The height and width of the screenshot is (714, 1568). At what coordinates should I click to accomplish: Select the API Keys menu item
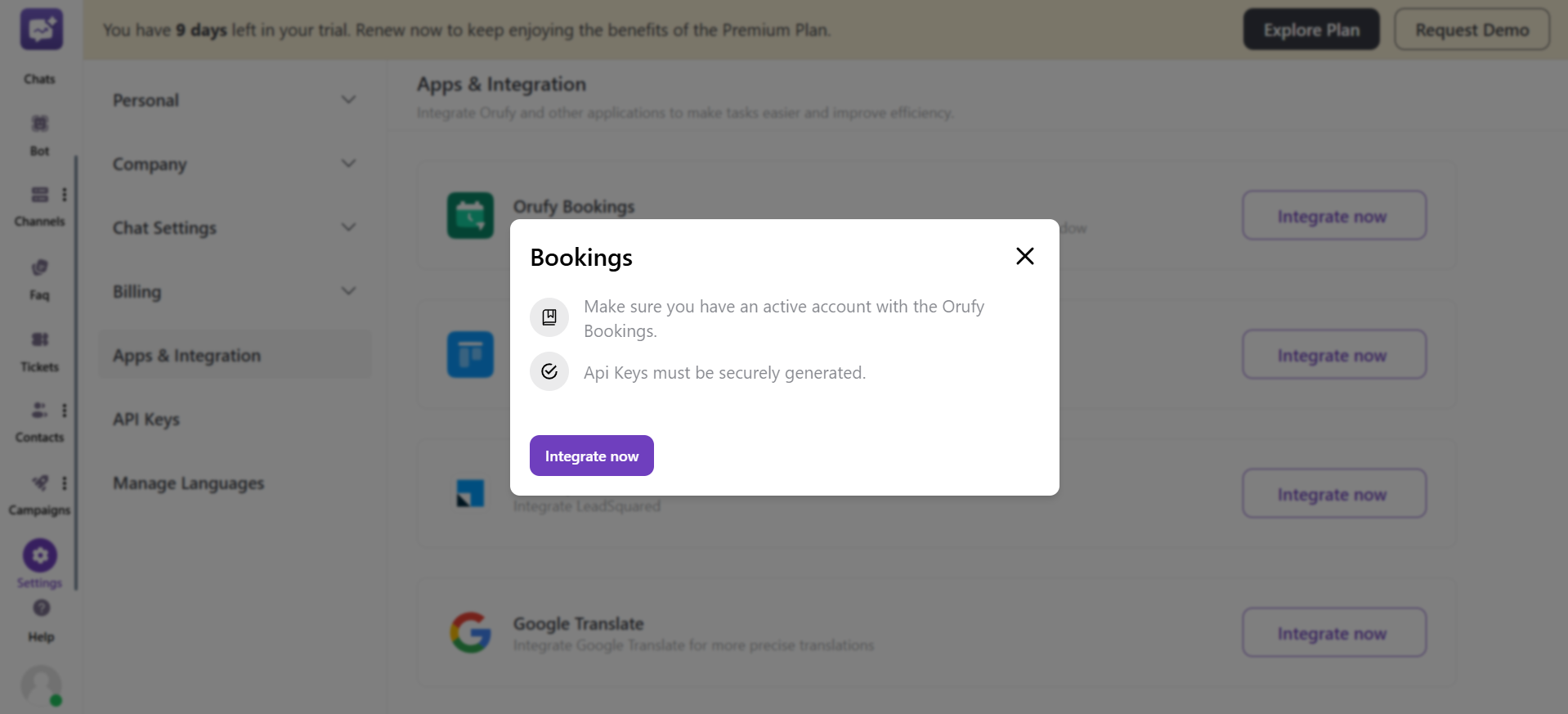[x=146, y=419]
